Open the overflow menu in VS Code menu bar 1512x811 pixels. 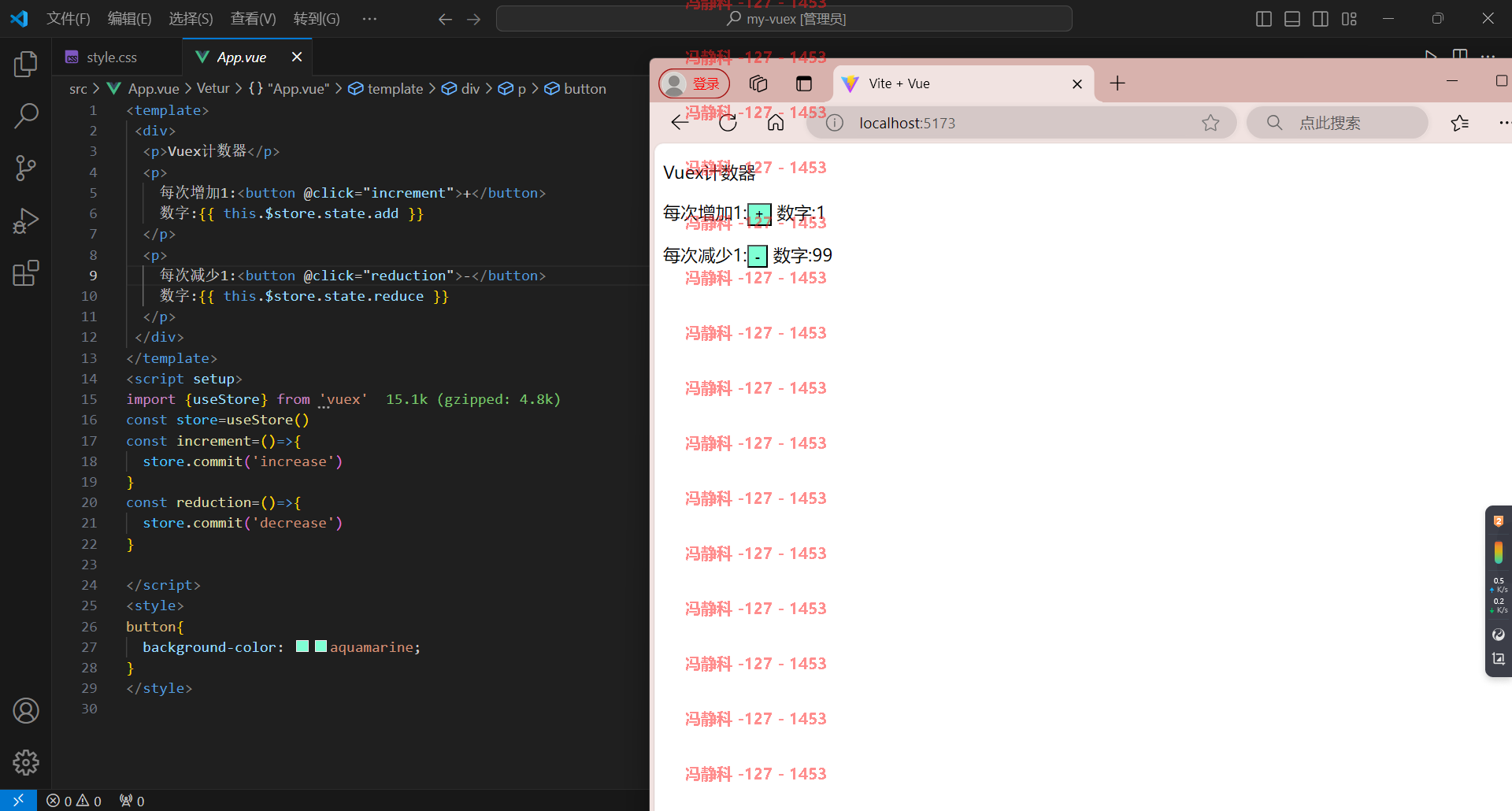[369, 19]
